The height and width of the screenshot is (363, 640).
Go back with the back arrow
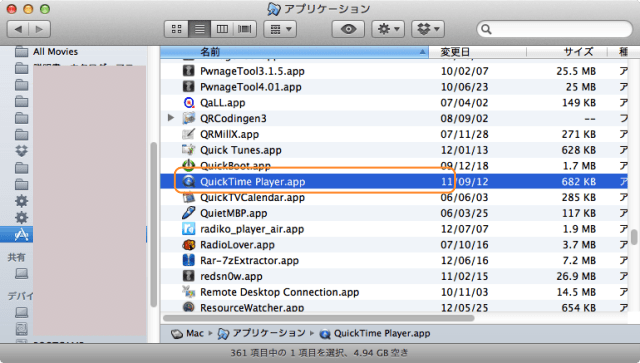[18, 29]
